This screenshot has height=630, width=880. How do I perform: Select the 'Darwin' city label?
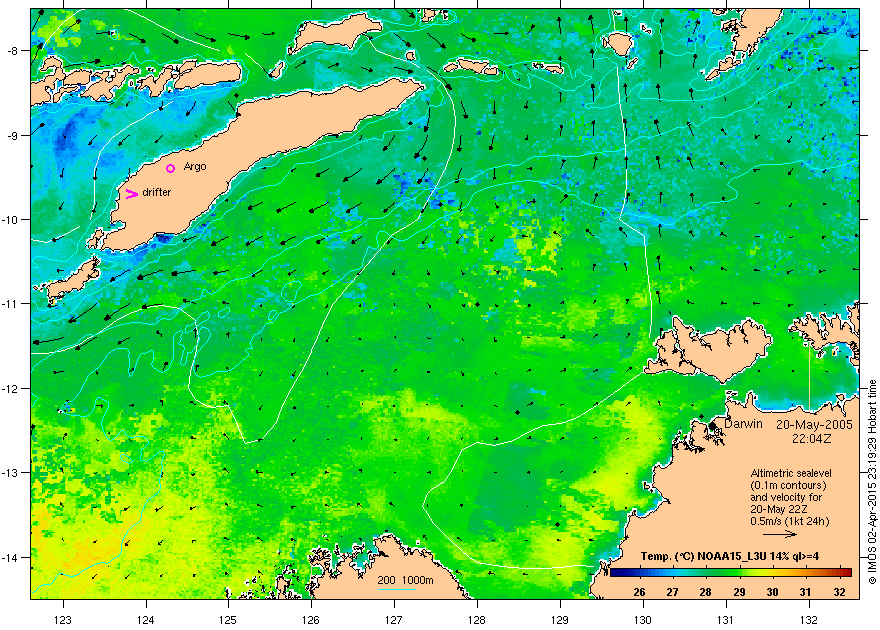[743, 424]
